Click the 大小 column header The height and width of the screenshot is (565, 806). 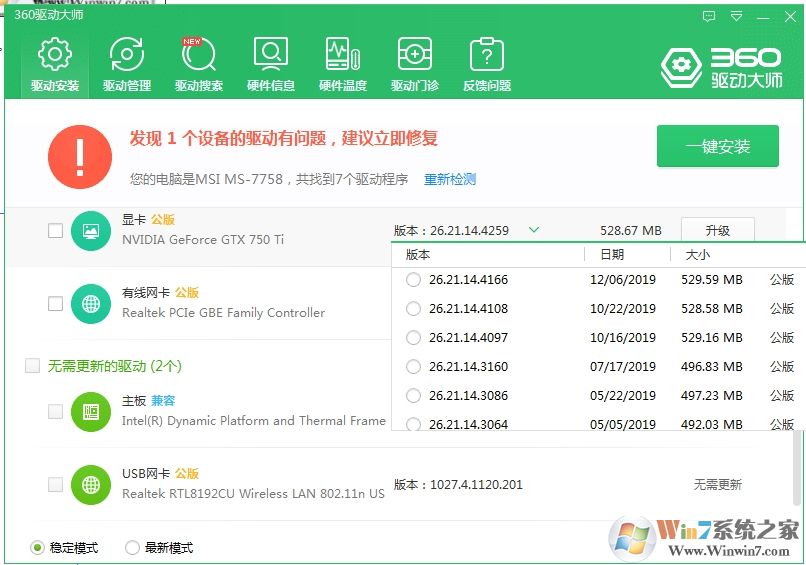tap(698, 254)
